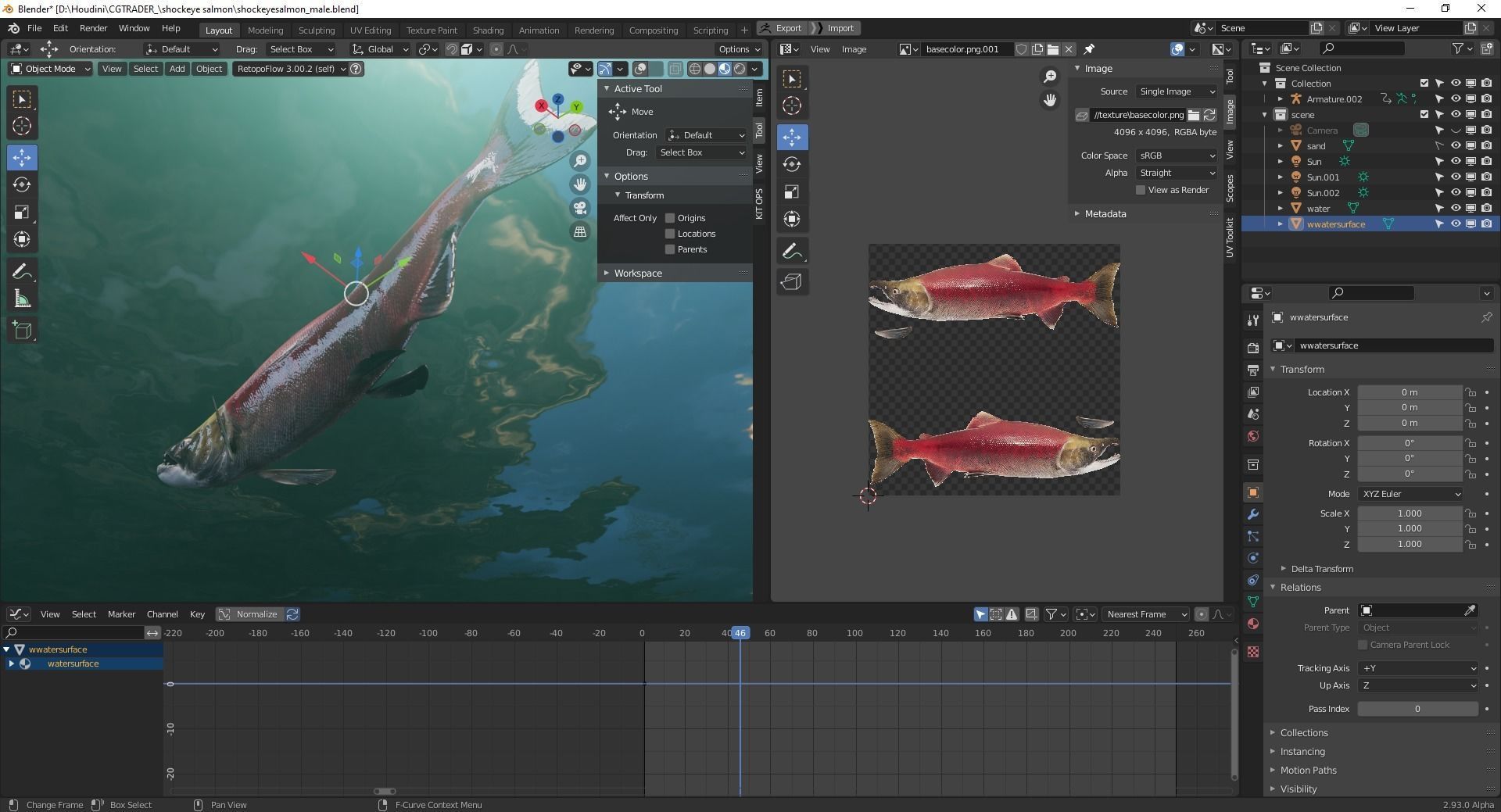1501x812 pixels.
Task: Pin the wwatersurface properties panel
Action: (1486, 317)
